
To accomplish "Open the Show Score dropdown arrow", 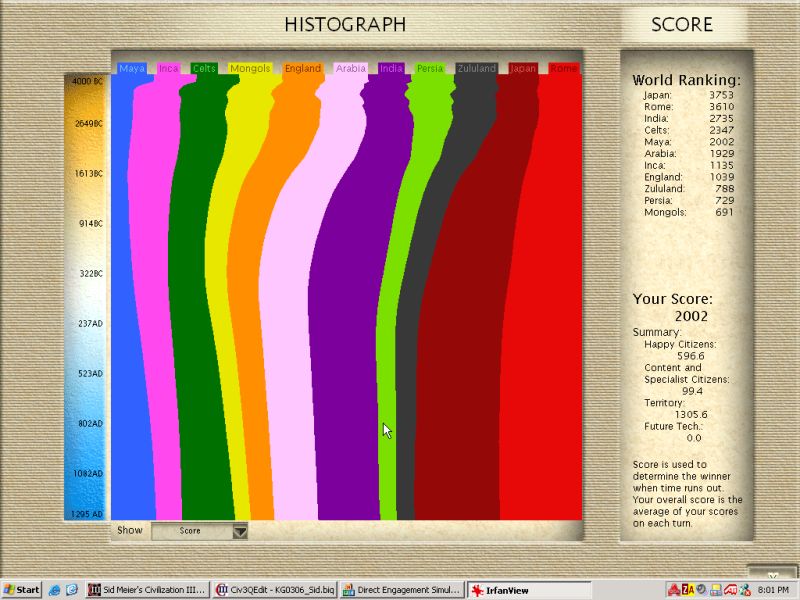I will [240, 531].
